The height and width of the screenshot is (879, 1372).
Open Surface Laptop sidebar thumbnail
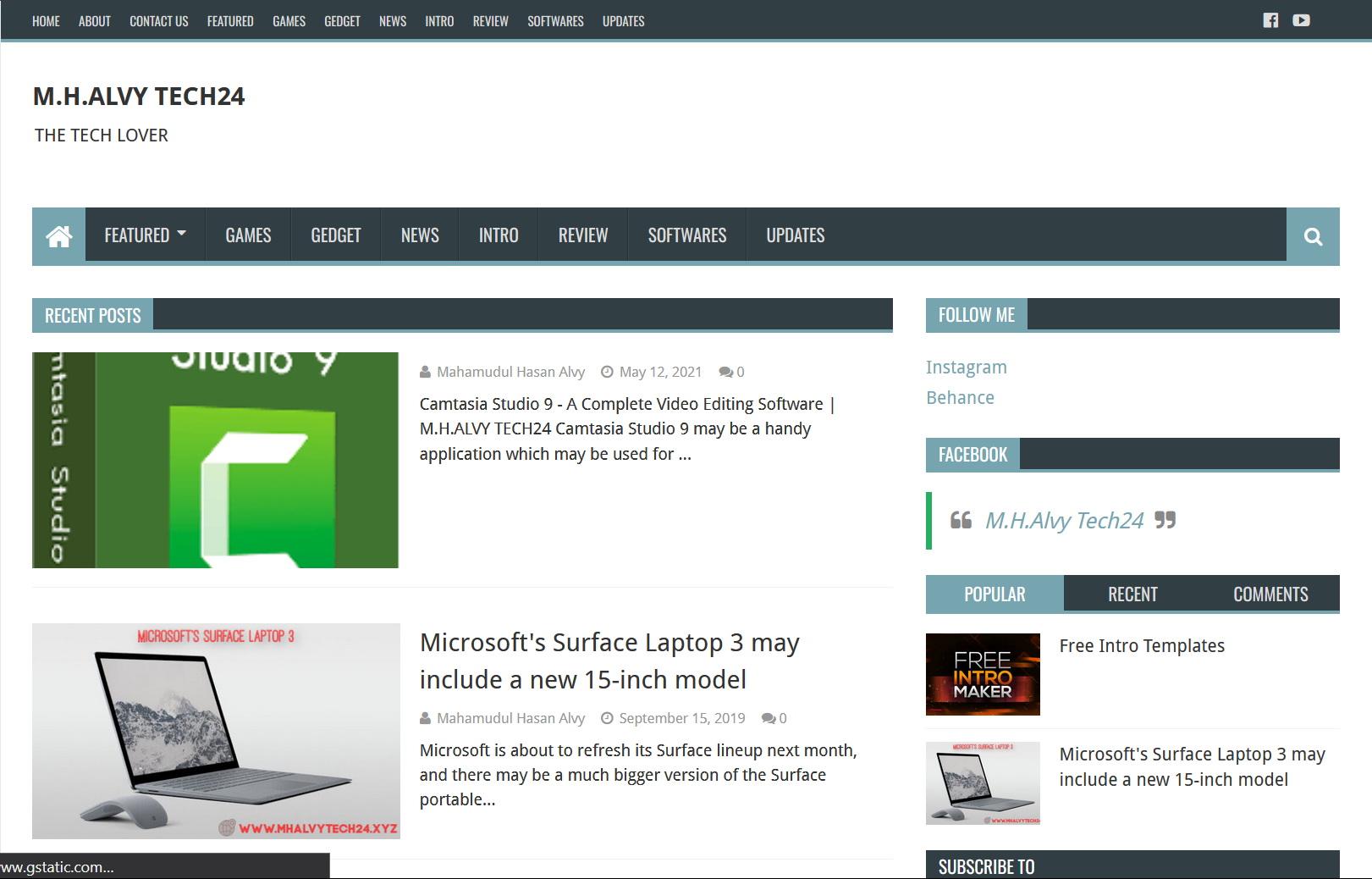983,783
